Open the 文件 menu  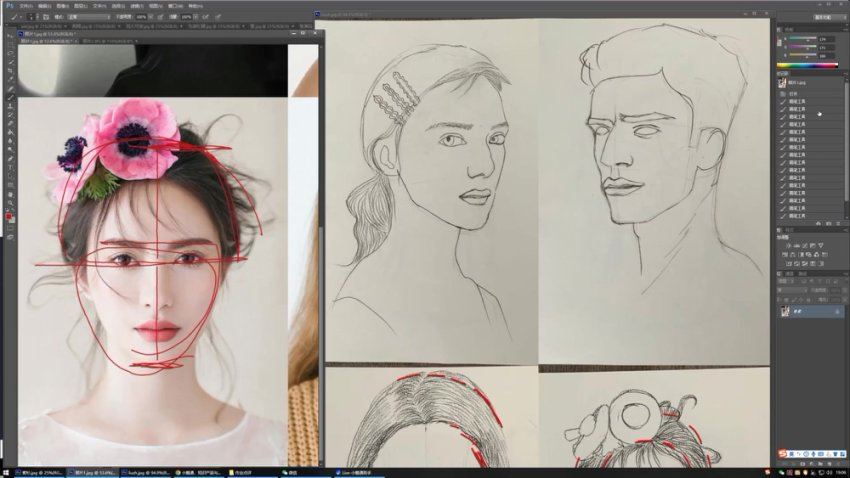[25, 6]
